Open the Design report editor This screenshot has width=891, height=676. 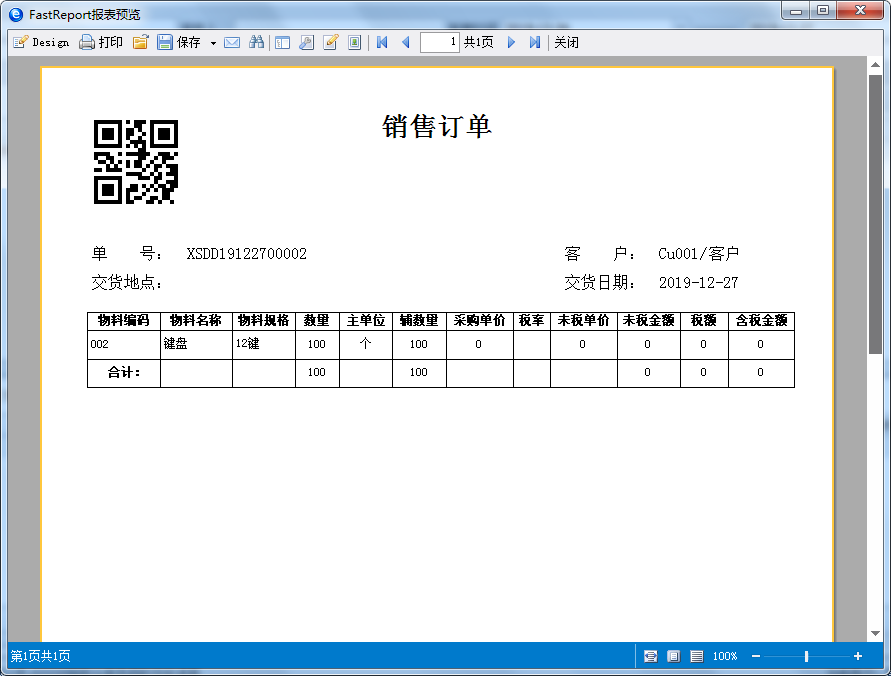pyautogui.click(x=41, y=43)
